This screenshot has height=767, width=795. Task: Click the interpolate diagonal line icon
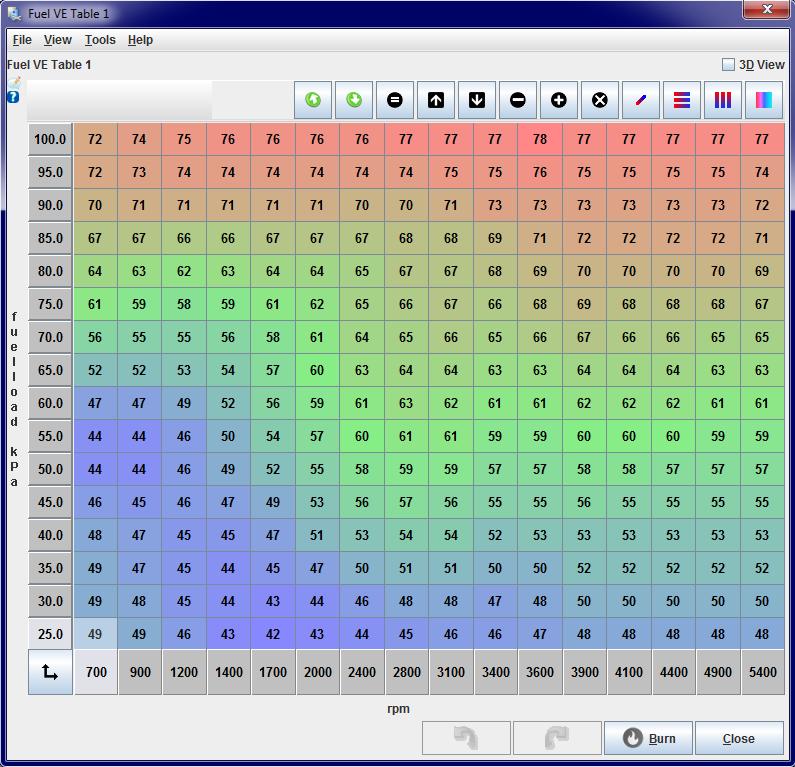click(x=641, y=100)
